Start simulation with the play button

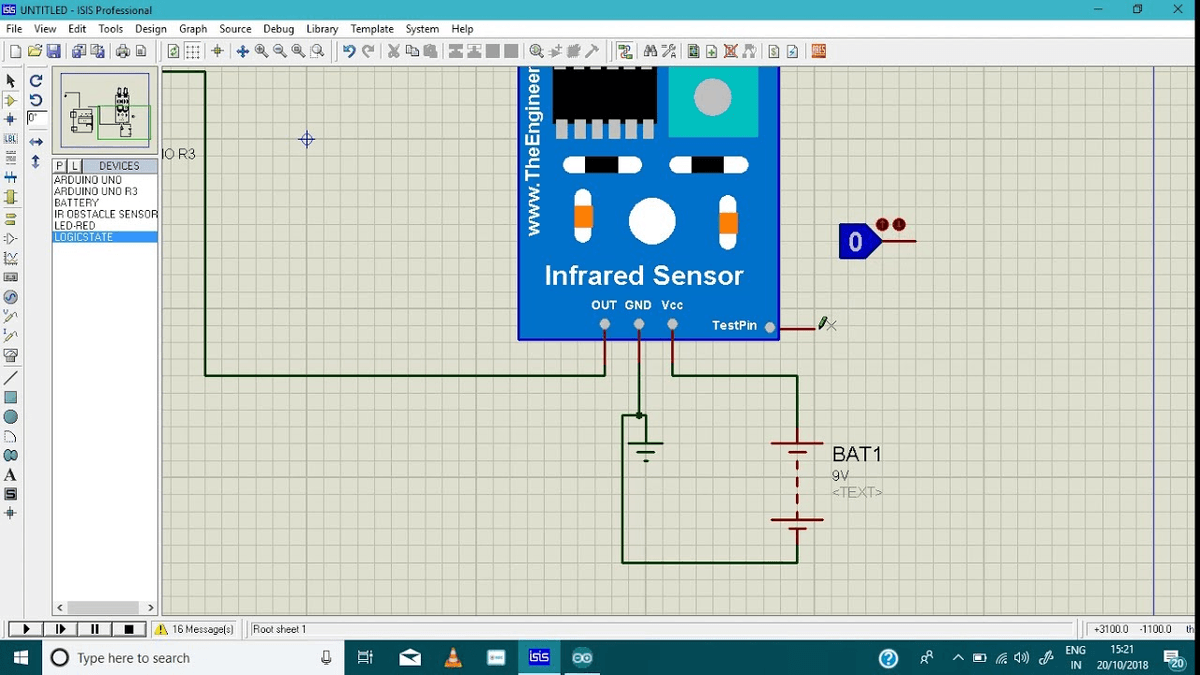click(x=26, y=629)
